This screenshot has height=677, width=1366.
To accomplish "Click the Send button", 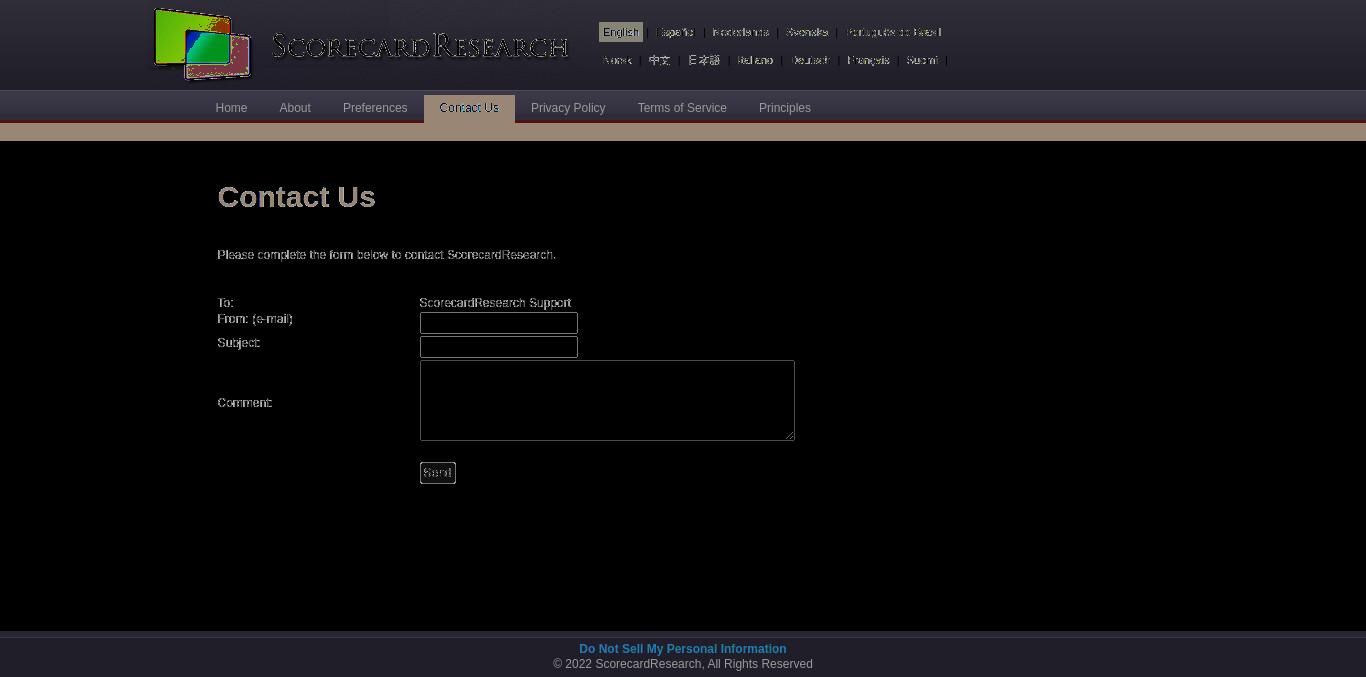I will pos(438,473).
